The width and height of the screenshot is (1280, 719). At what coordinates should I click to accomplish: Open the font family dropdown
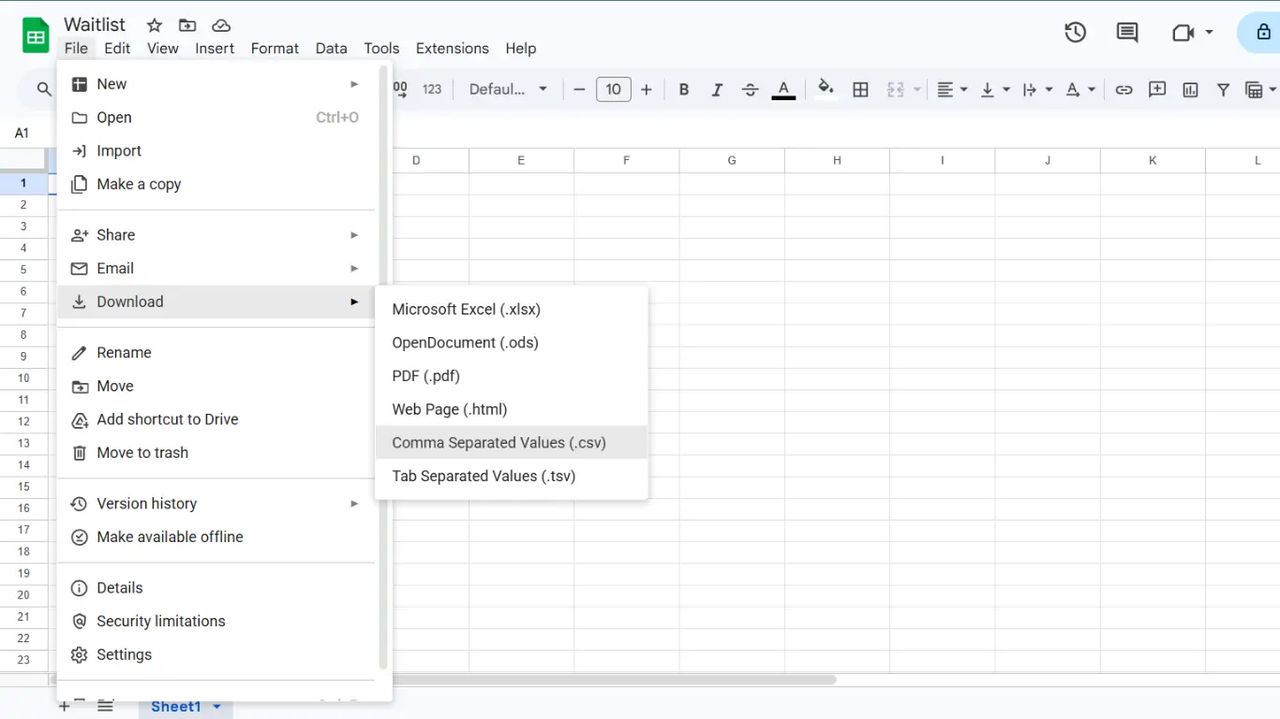(506, 89)
